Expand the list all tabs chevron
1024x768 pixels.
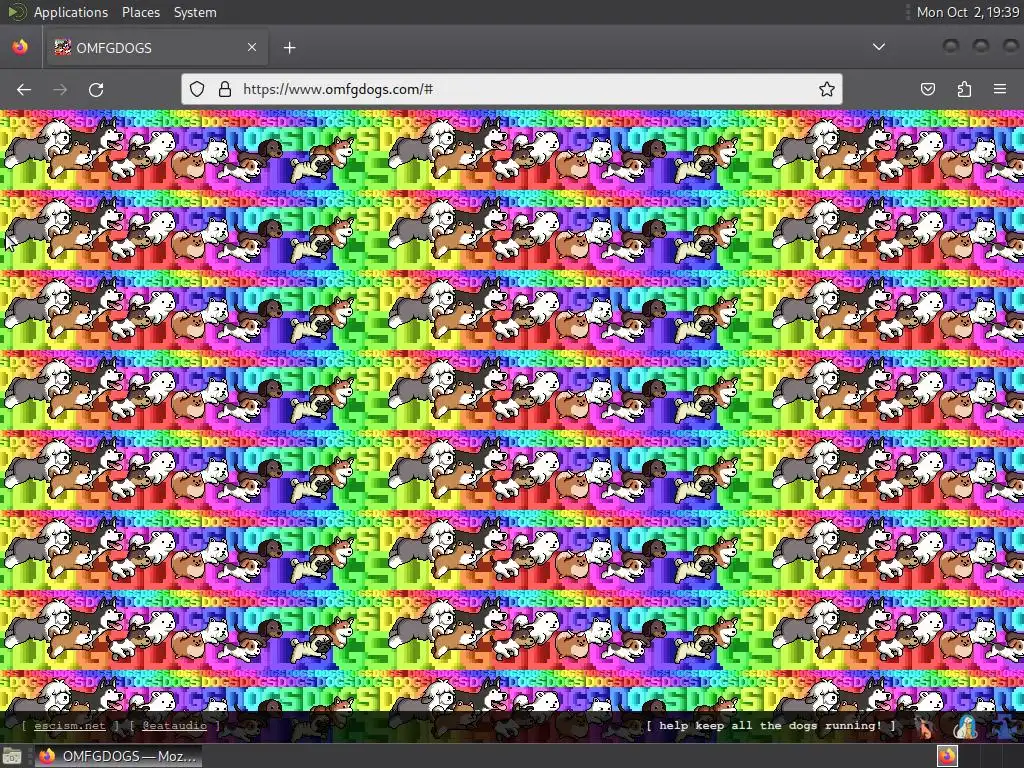point(879,47)
